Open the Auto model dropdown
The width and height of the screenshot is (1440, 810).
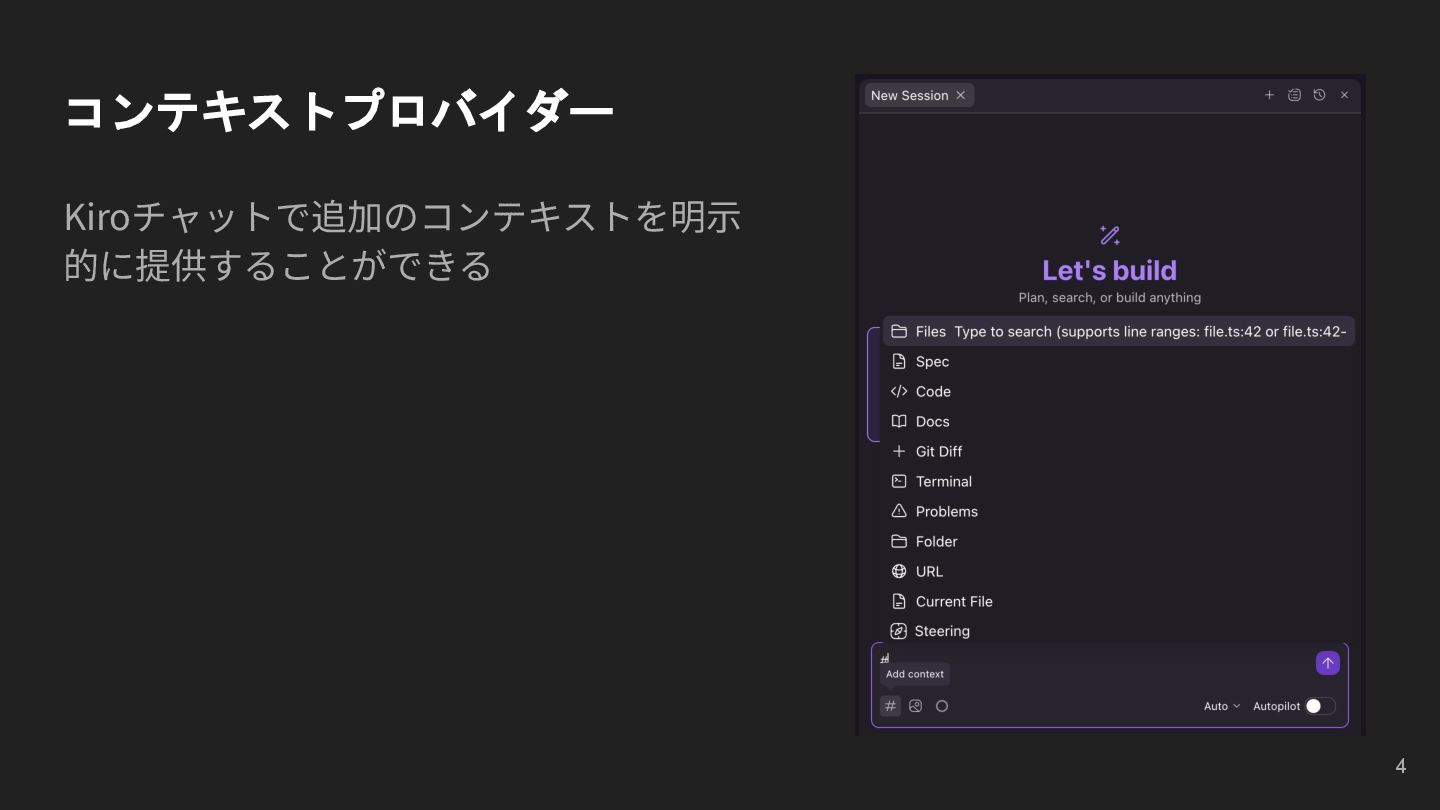point(1222,706)
